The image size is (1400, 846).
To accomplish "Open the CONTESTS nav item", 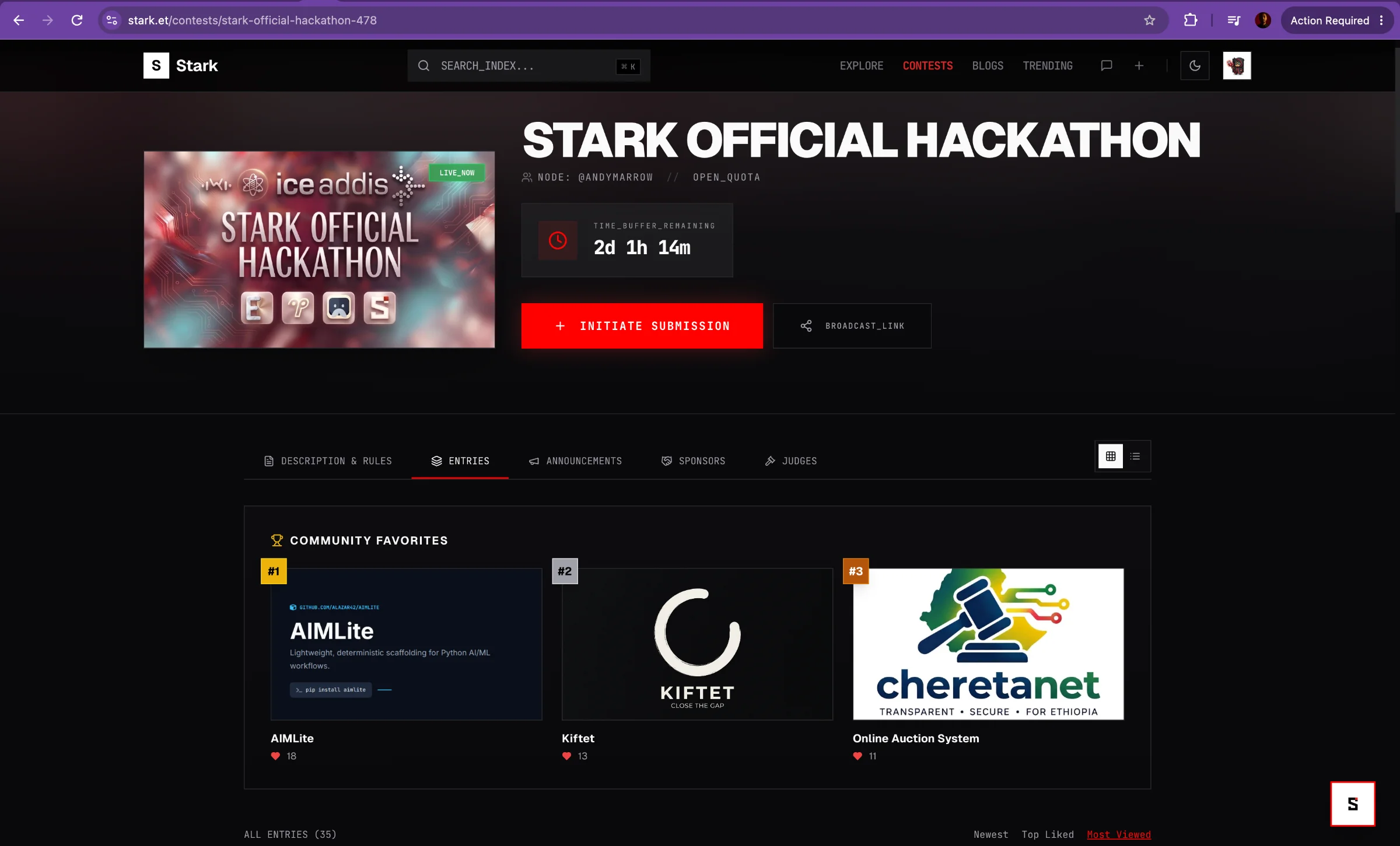I will click(x=928, y=66).
